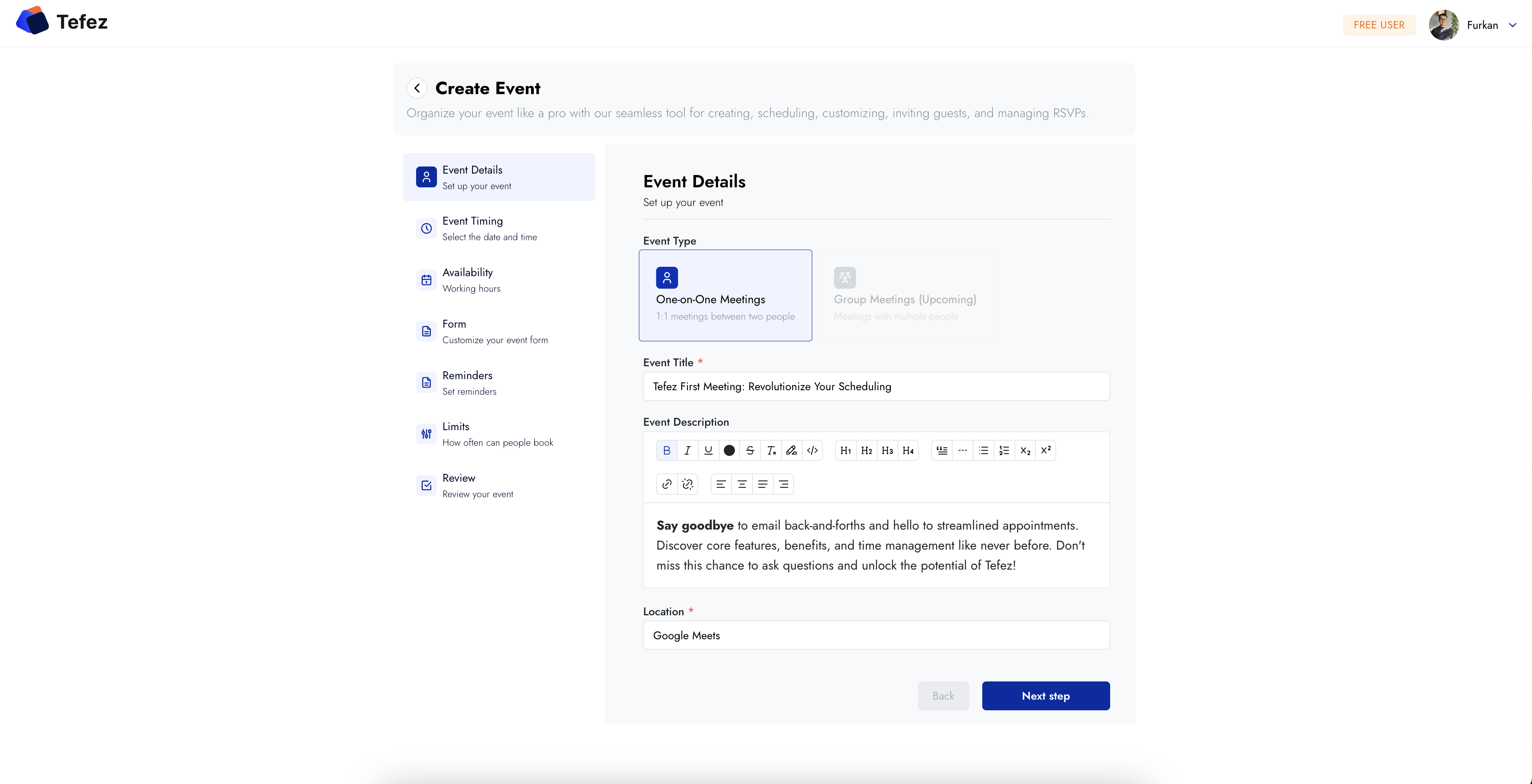Focus the Event Title input field
The width and height of the screenshot is (1532, 784).
click(x=876, y=386)
